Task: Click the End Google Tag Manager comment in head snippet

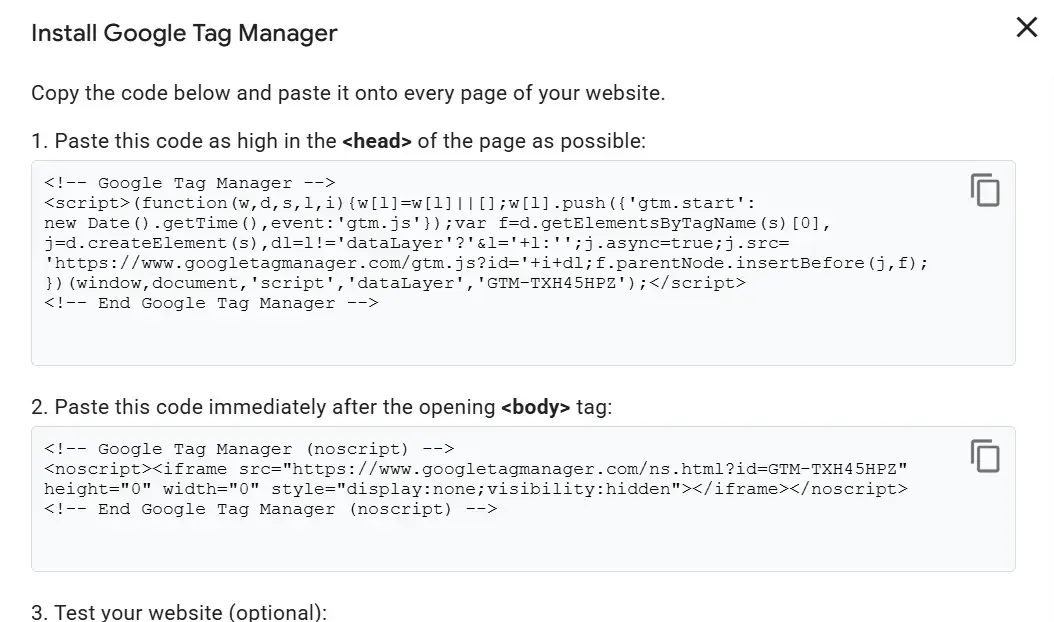Action: pyautogui.click(x=211, y=303)
